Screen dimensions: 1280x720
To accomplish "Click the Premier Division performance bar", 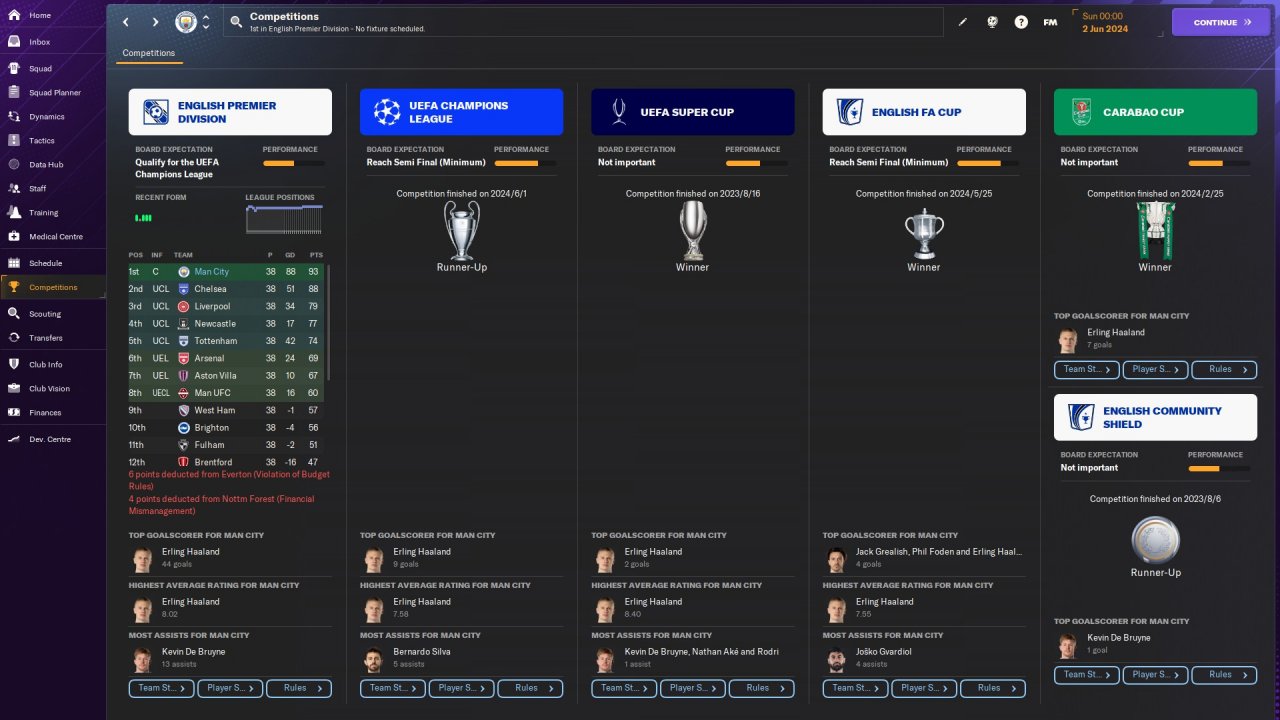I will tap(292, 163).
